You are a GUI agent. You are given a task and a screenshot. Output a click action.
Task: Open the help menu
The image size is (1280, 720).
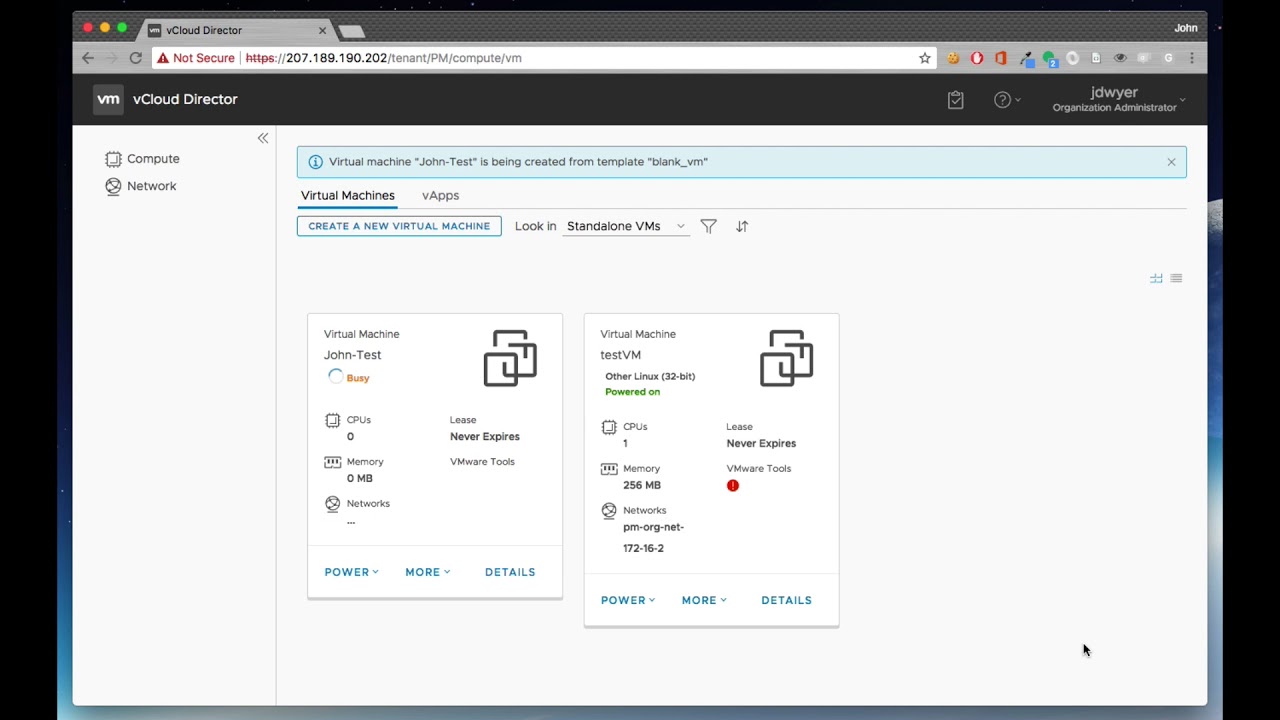click(1006, 100)
